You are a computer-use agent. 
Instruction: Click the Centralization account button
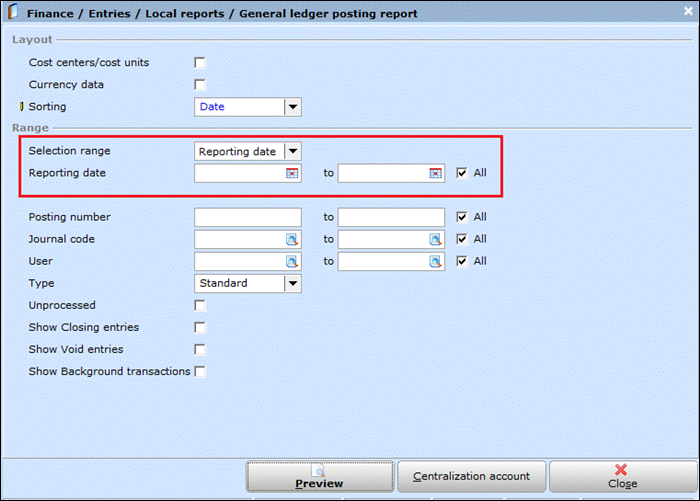pyautogui.click(x=471, y=477)
